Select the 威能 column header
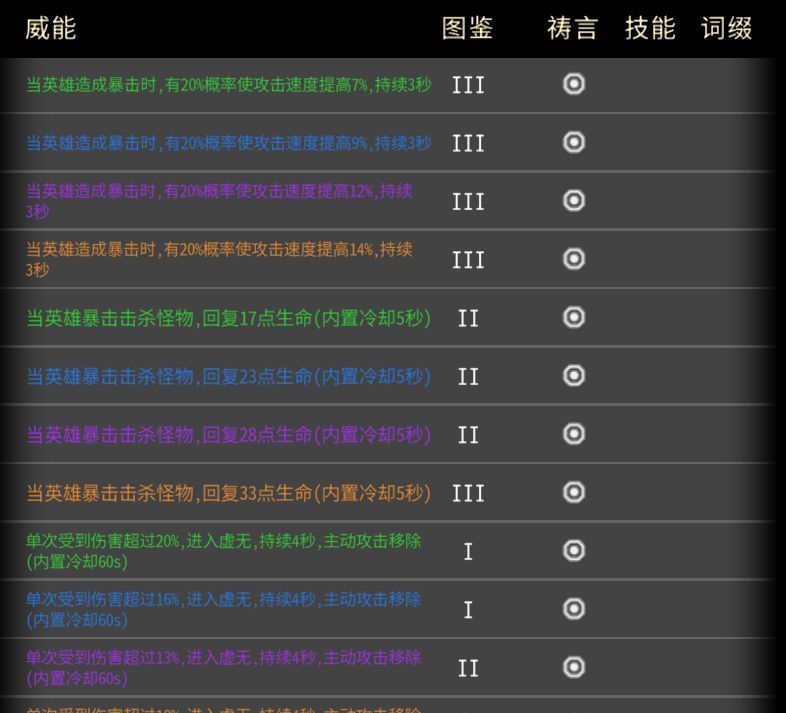Viewport: 786px width, 713px height. tap(51, 28)
